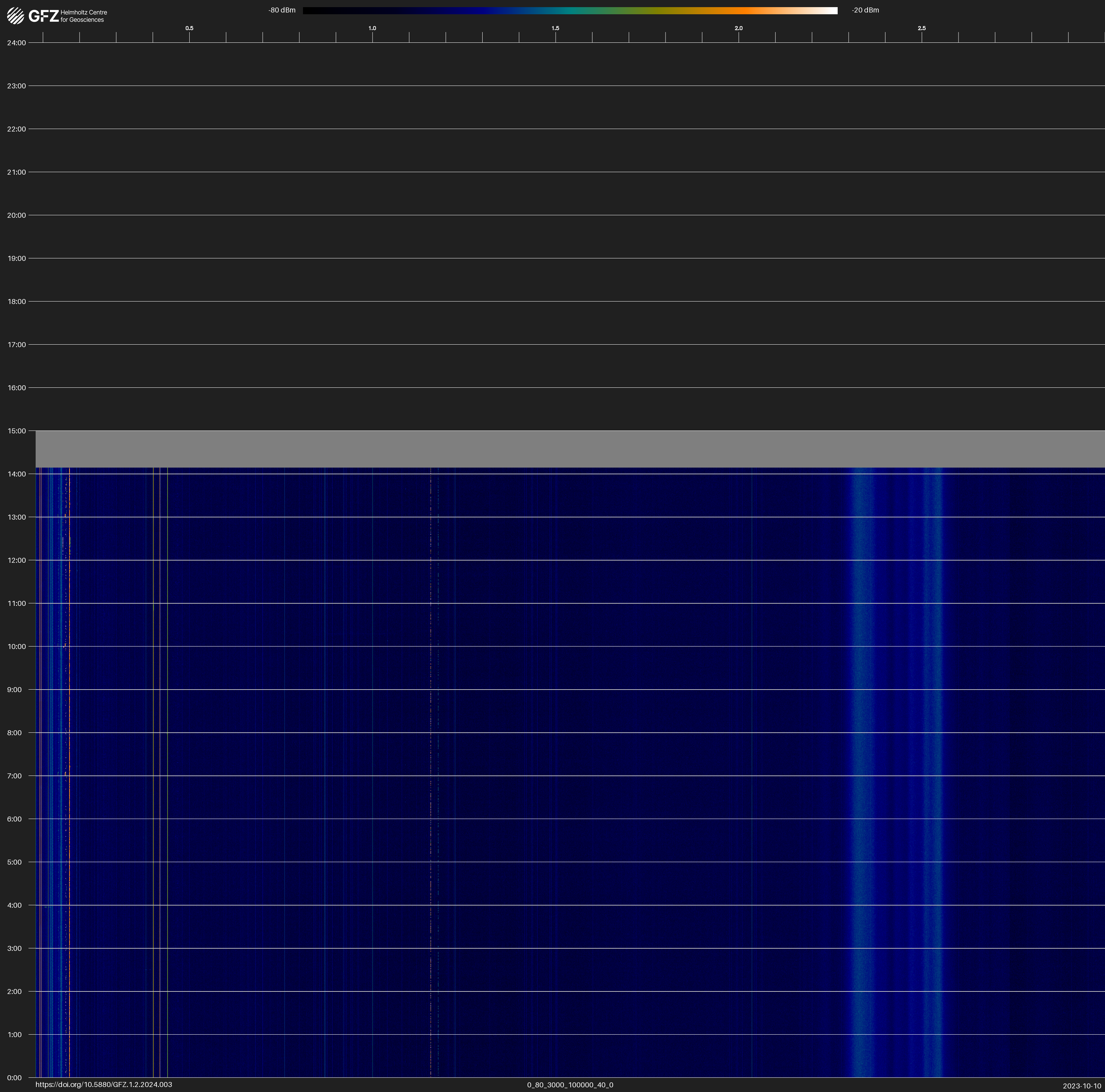Select the 15:00 time axis label

click(x=16, y=431)
